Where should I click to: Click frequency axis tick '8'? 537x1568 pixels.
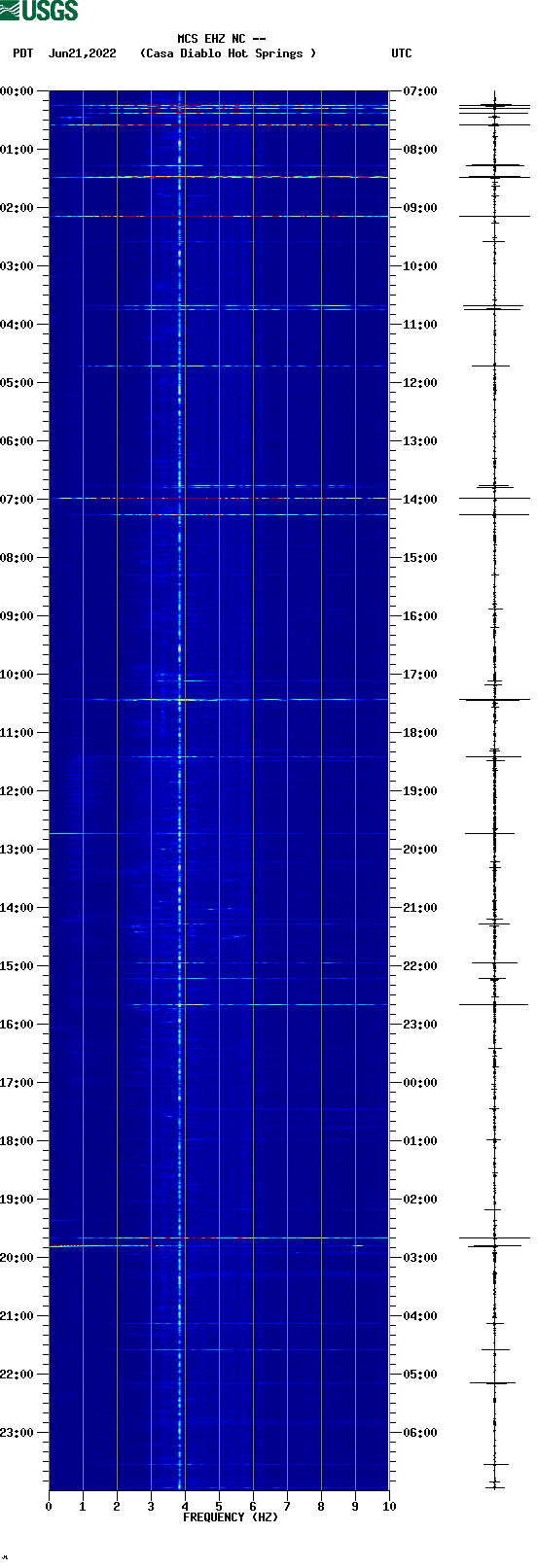click(321, 1507)
